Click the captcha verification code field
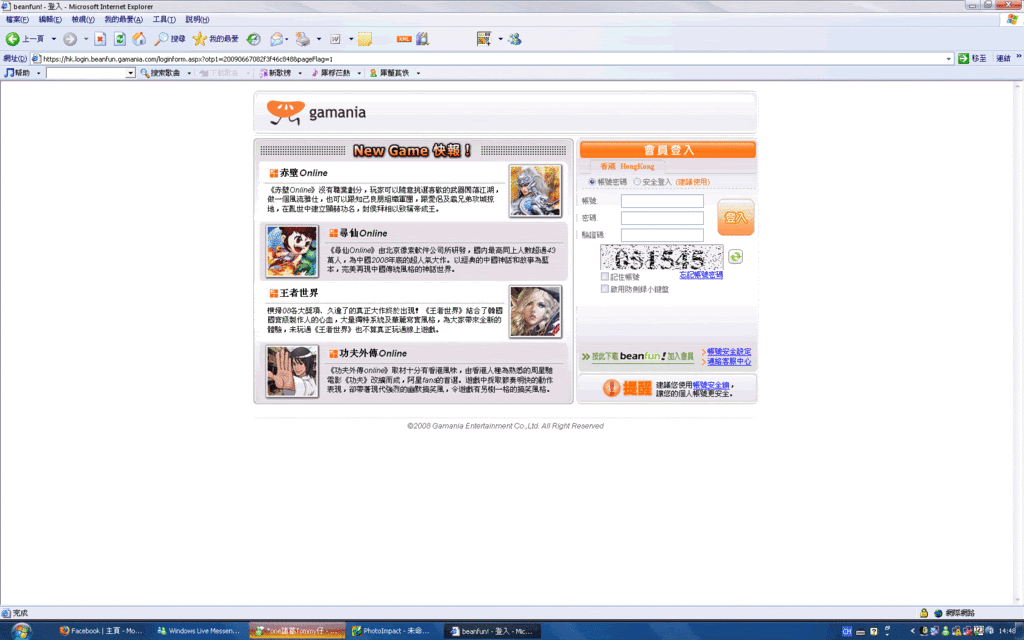 click(x=662, y=234)
